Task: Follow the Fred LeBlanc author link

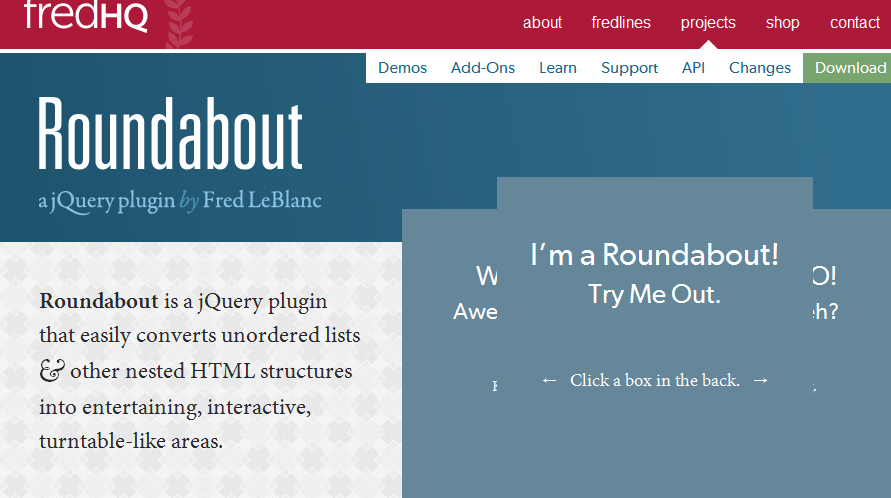Action: [262, 200]
